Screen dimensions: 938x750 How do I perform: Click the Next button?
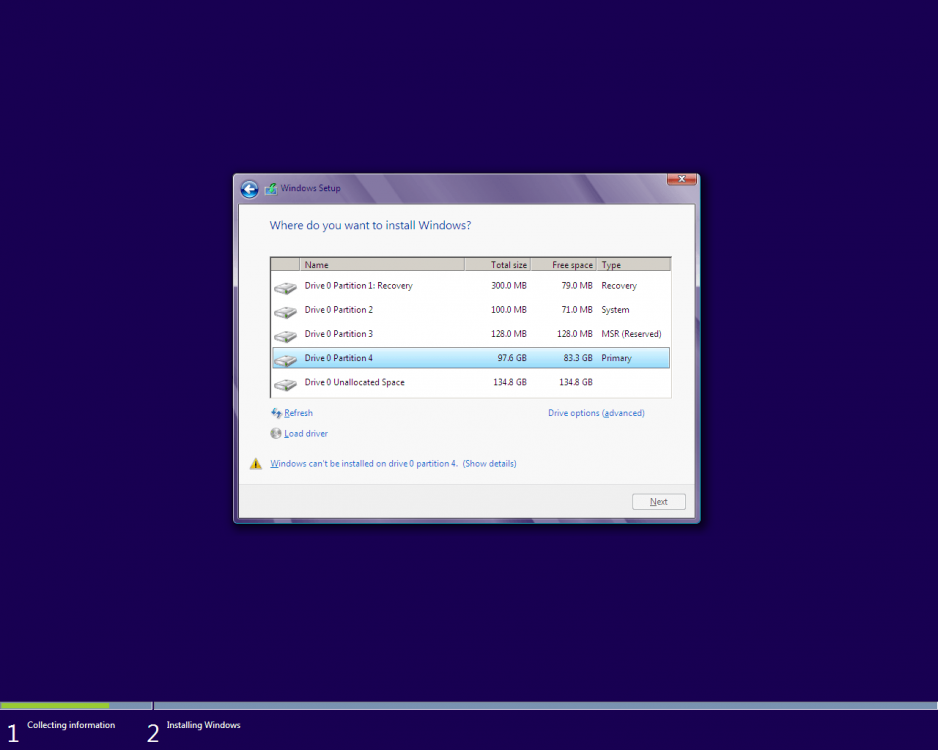click(x=659, y=502)
